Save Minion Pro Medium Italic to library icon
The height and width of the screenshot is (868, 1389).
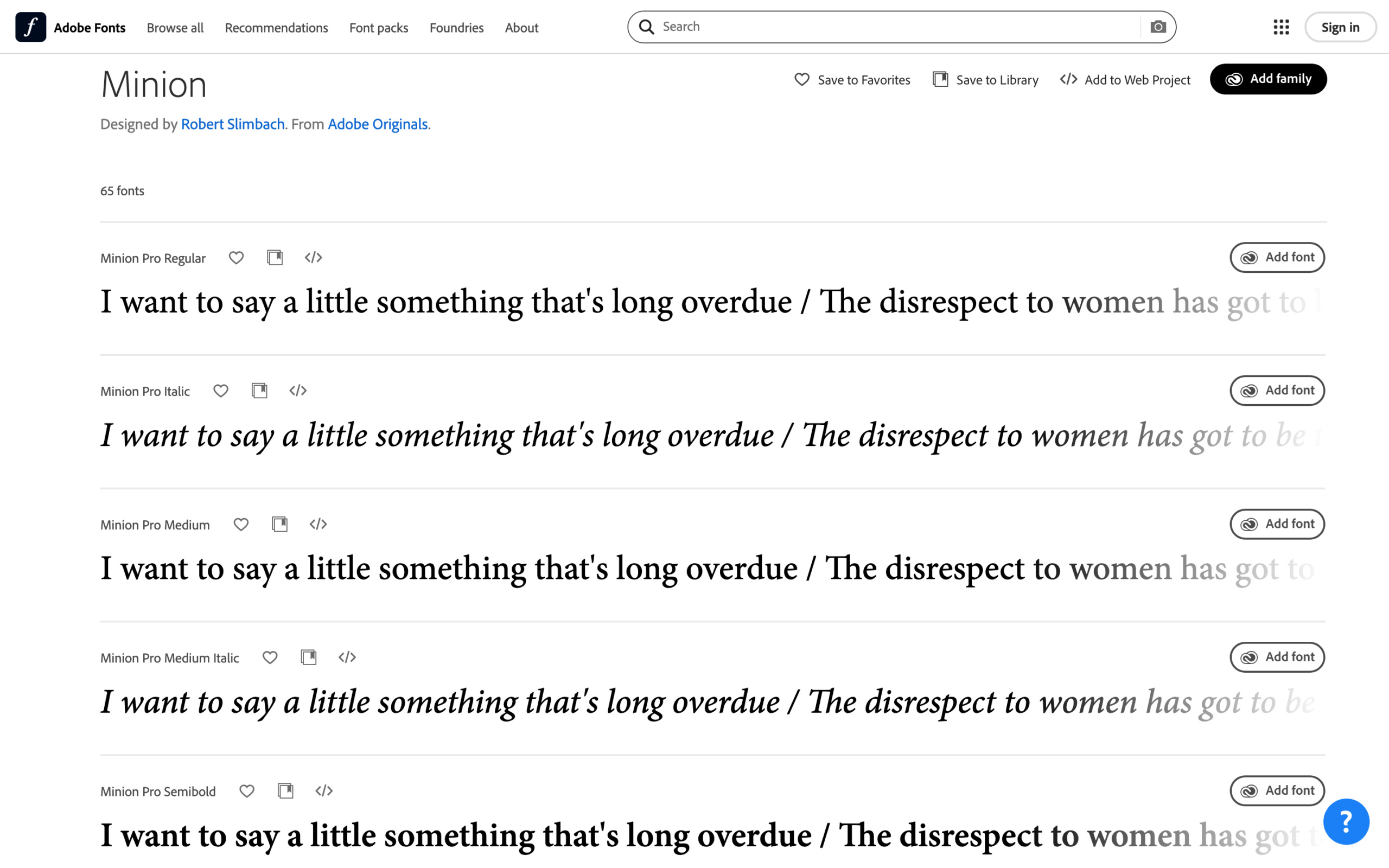(309, 658)
